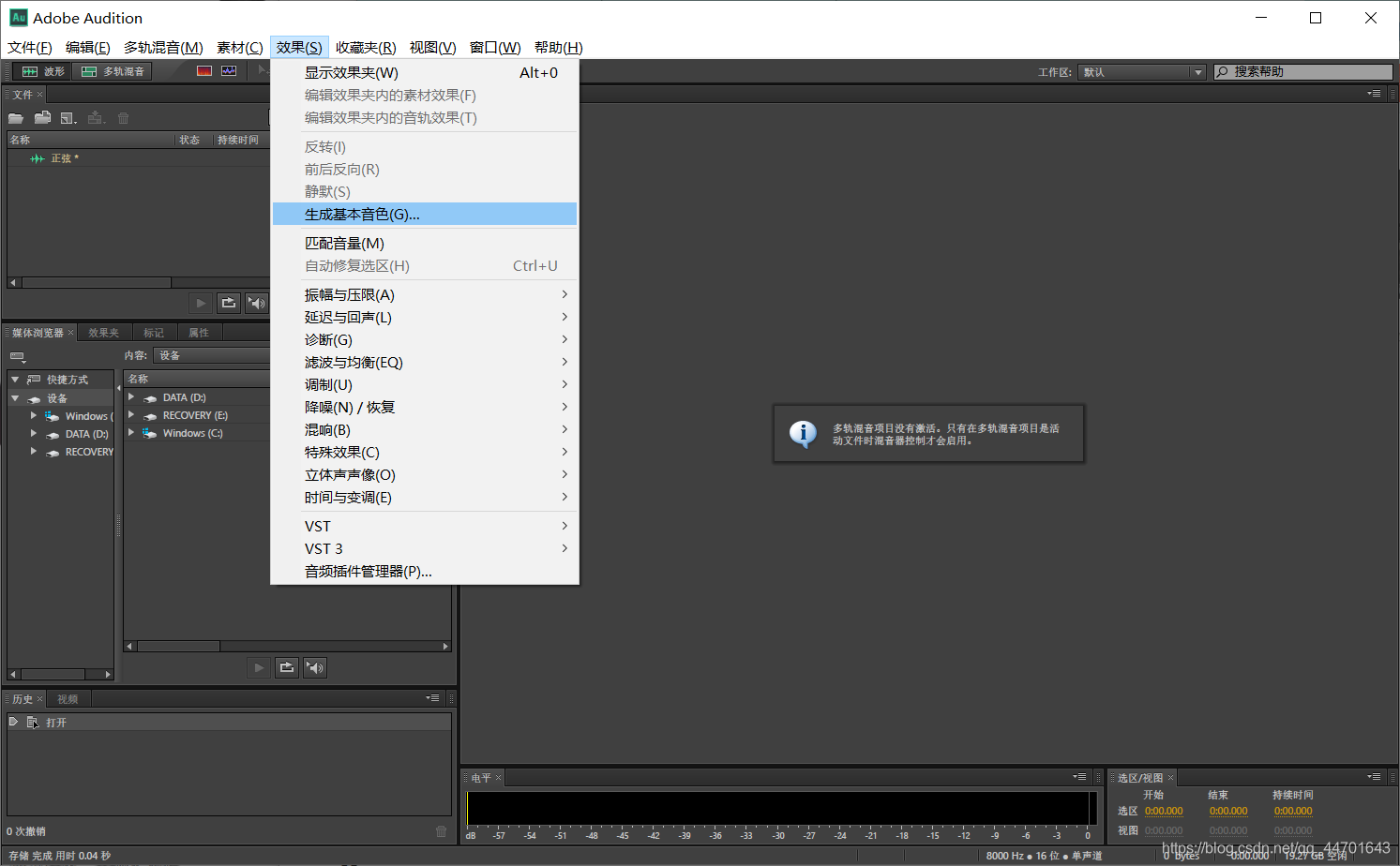Open the folder icon in Files panel
This screenshot has width=1400, height=866.
pos(16,118)
